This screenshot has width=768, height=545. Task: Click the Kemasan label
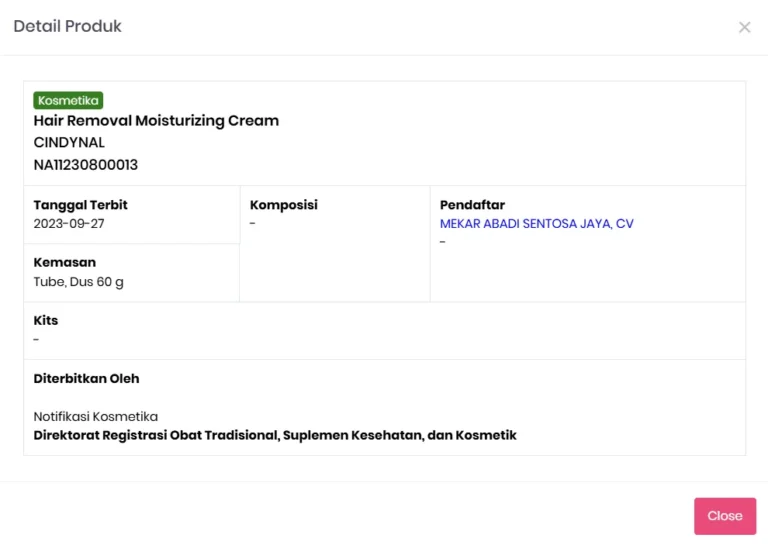[65, 262]
